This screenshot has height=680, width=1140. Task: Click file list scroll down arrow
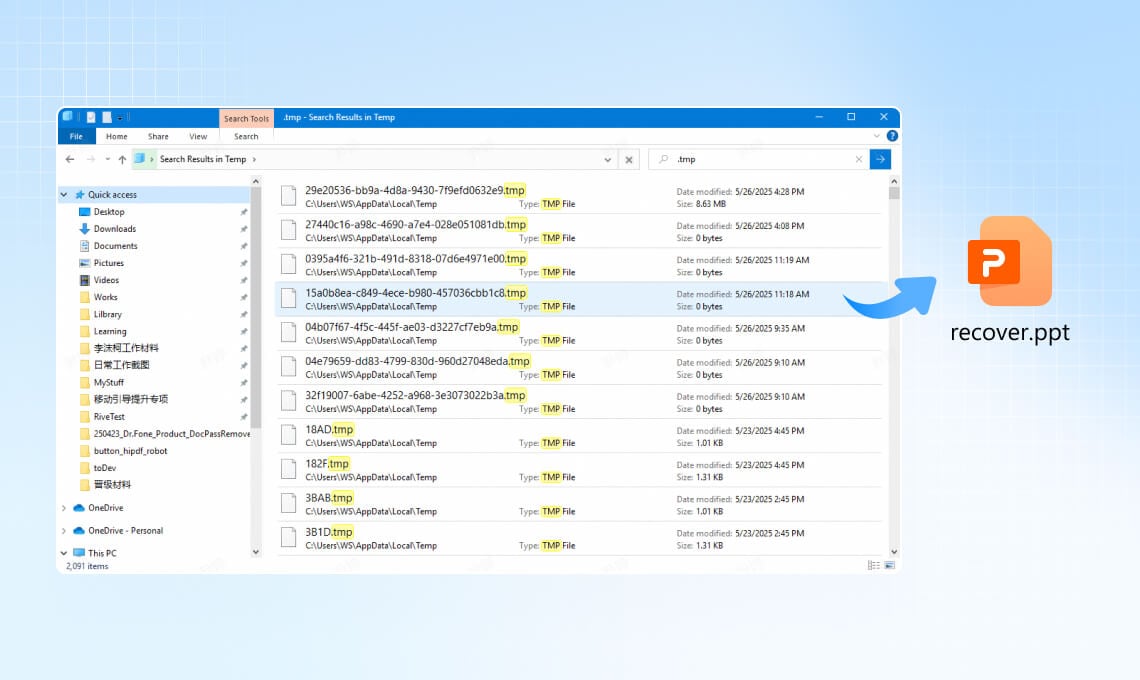coord(894,553)
